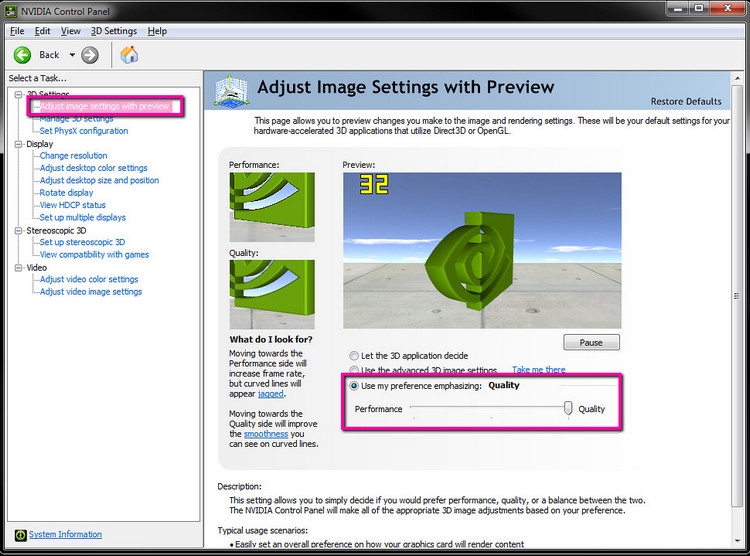Select Let the 3D application decide
Image resolution: width=750 pixels, height=556 pixels.
tap(354, 356)
